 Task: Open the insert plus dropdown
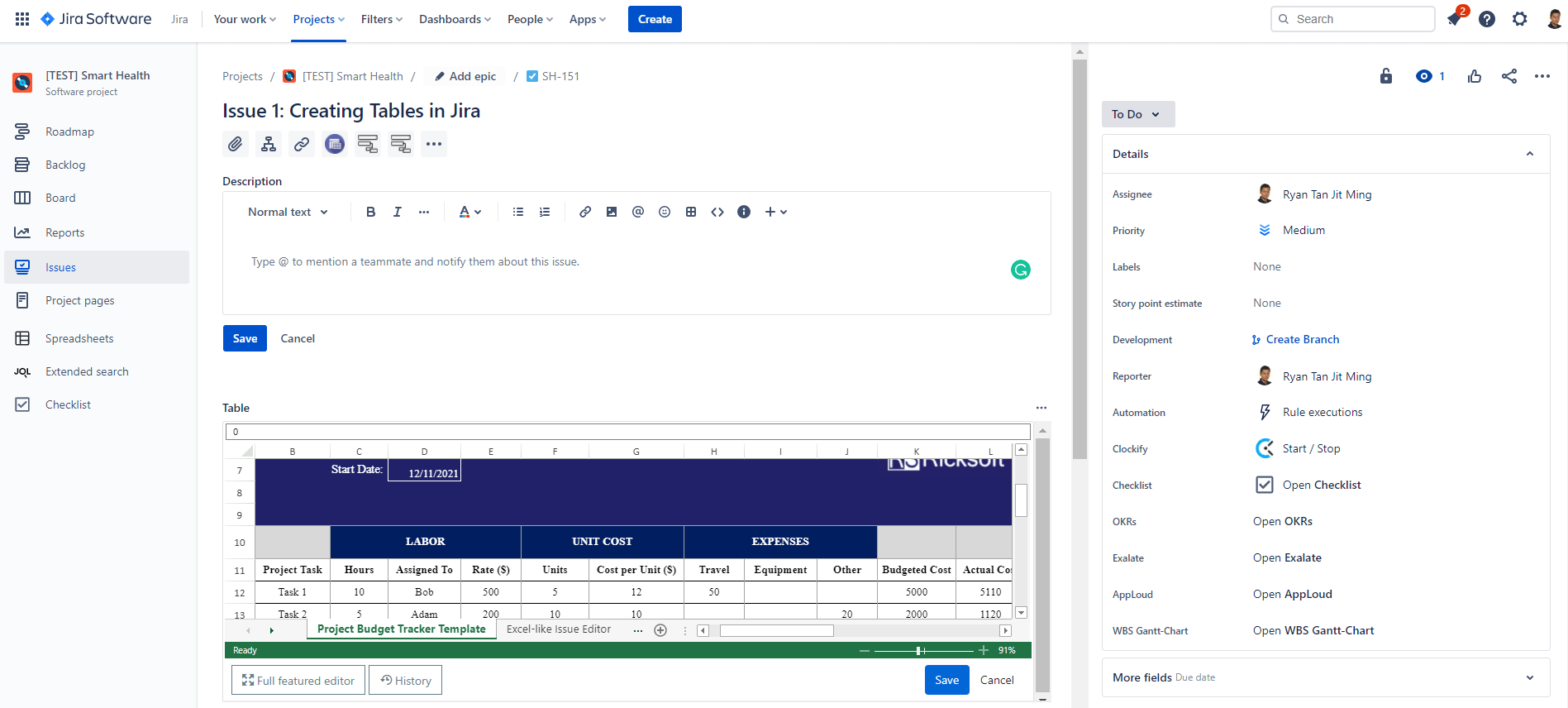coord(775,212)
